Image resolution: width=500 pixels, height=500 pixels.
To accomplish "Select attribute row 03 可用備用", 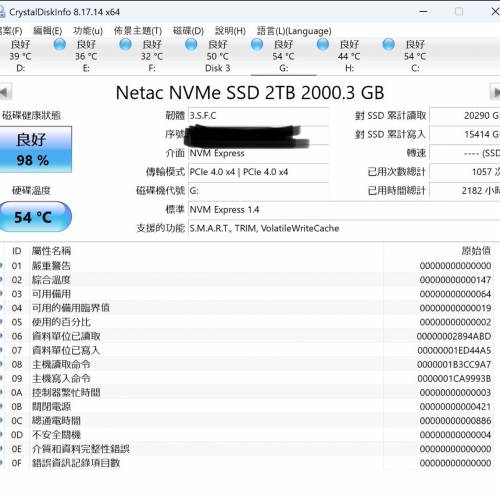I will (247, 294).
